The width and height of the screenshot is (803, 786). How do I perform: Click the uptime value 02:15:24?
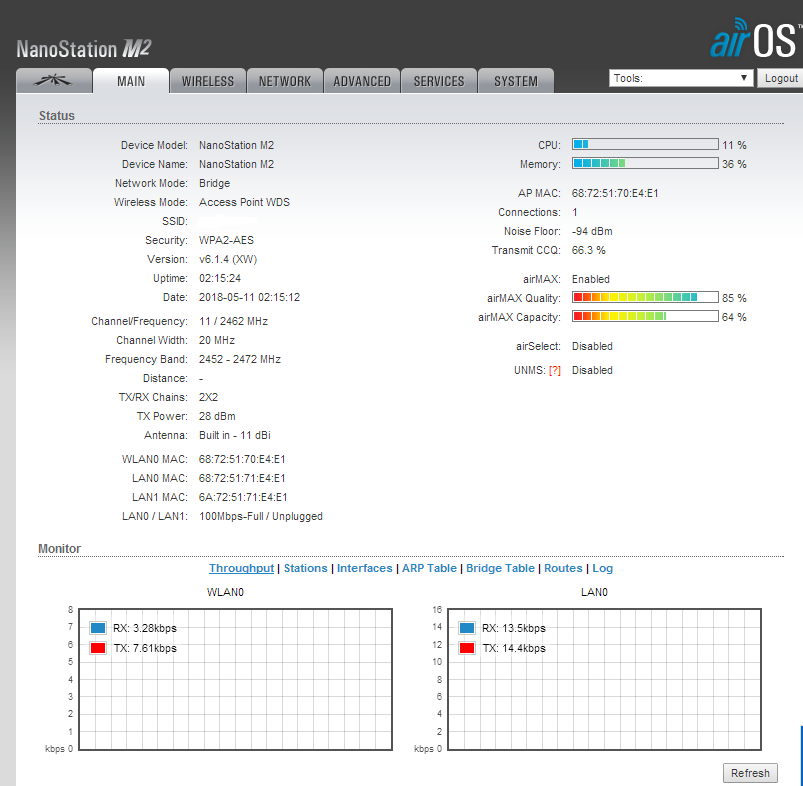click(220, 278)
